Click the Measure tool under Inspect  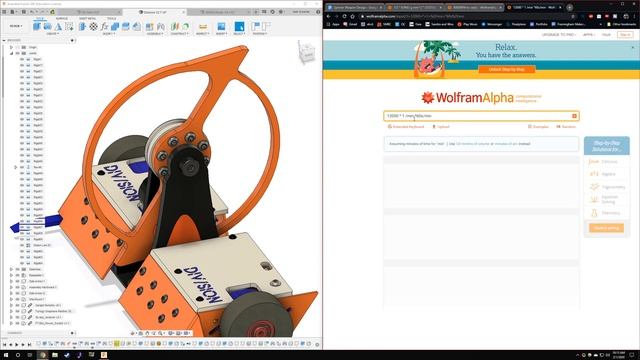click(x=202, y=27)
